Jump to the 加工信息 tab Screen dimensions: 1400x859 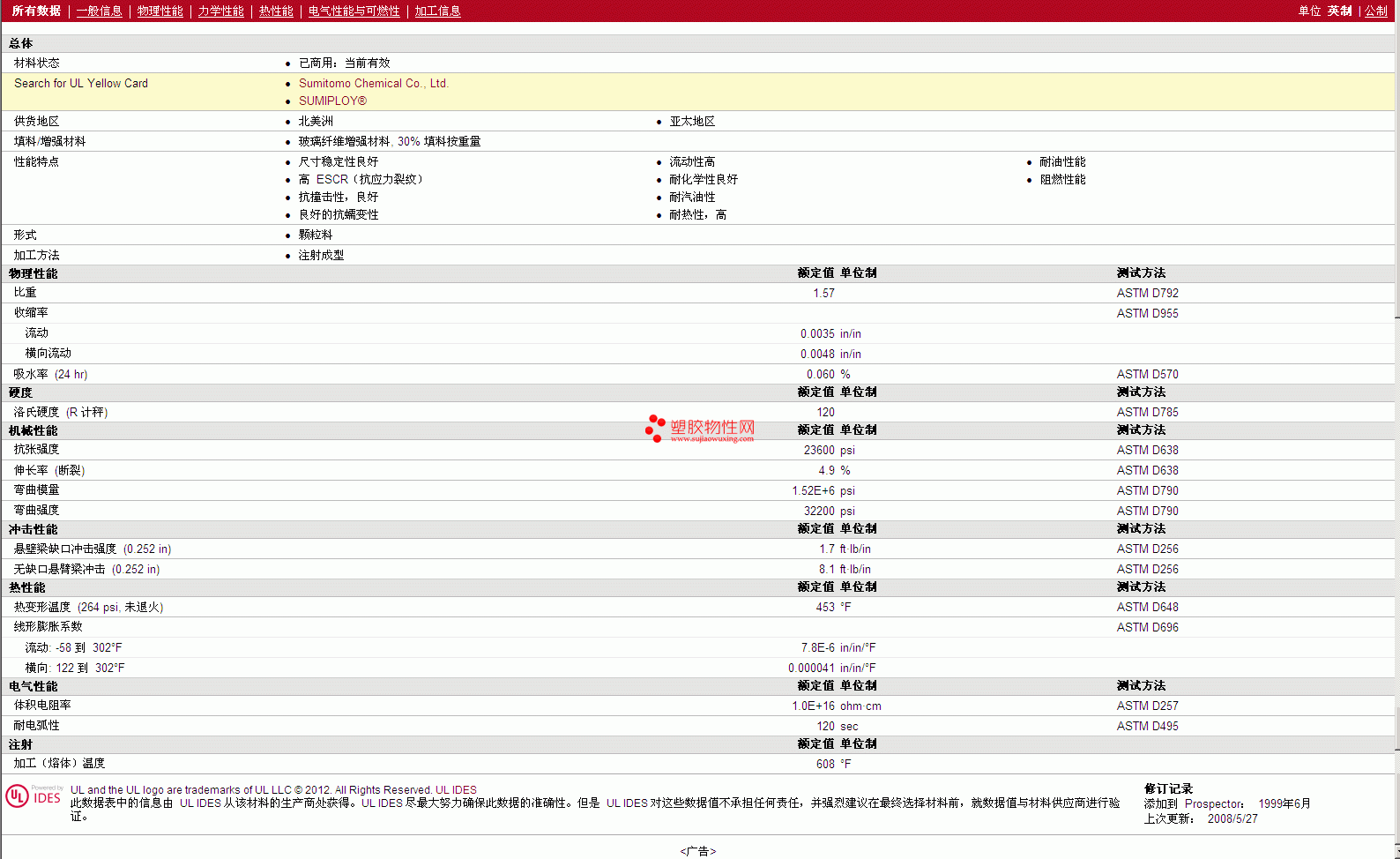point(438,11)
